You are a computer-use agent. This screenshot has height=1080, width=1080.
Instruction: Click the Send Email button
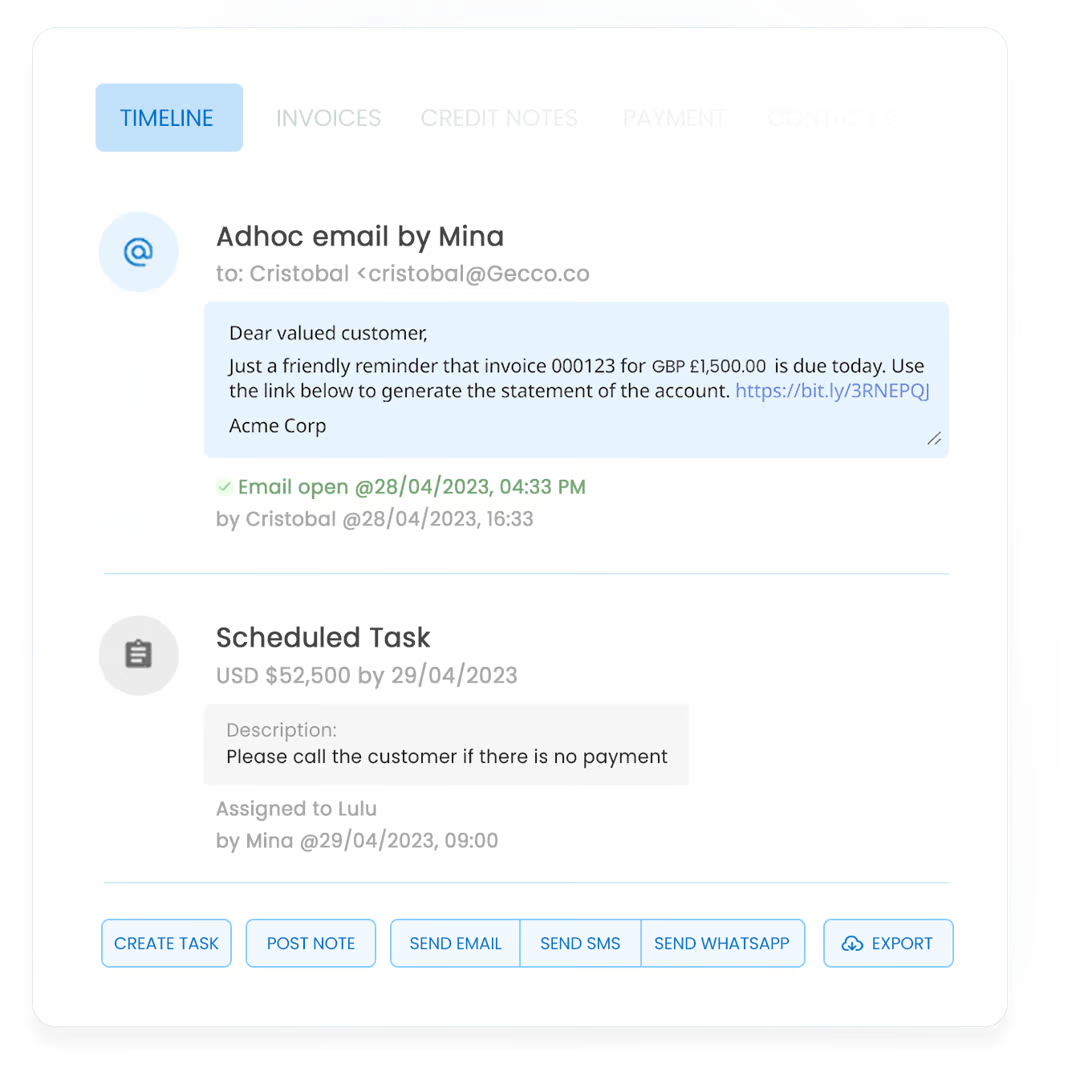455,943
